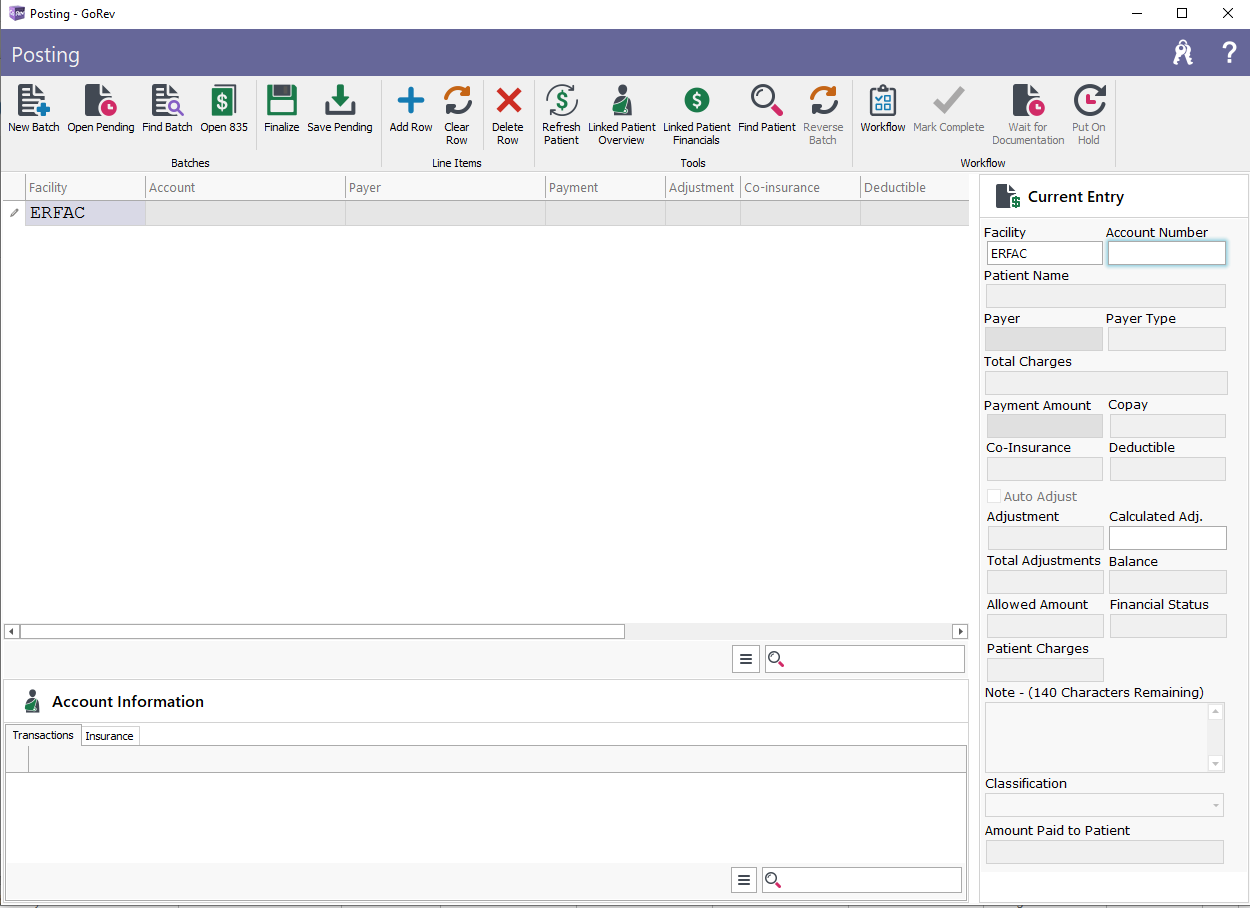The height and width of the screenshot is (908, 1250).
Task: Sort by Adjustment column header
Action: [x=702, y=187]
